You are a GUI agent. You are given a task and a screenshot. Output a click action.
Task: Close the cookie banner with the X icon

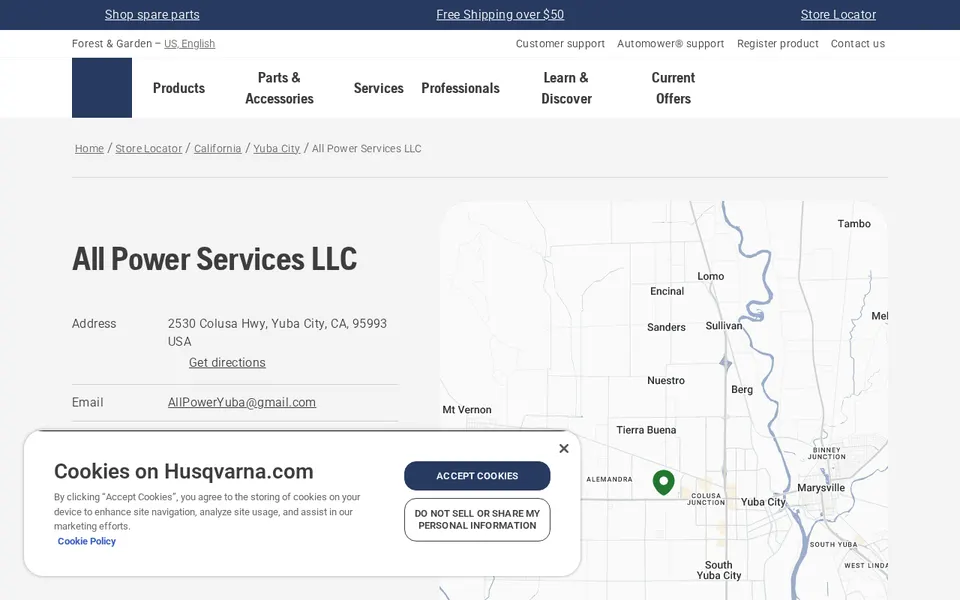[x=564, y=449]
